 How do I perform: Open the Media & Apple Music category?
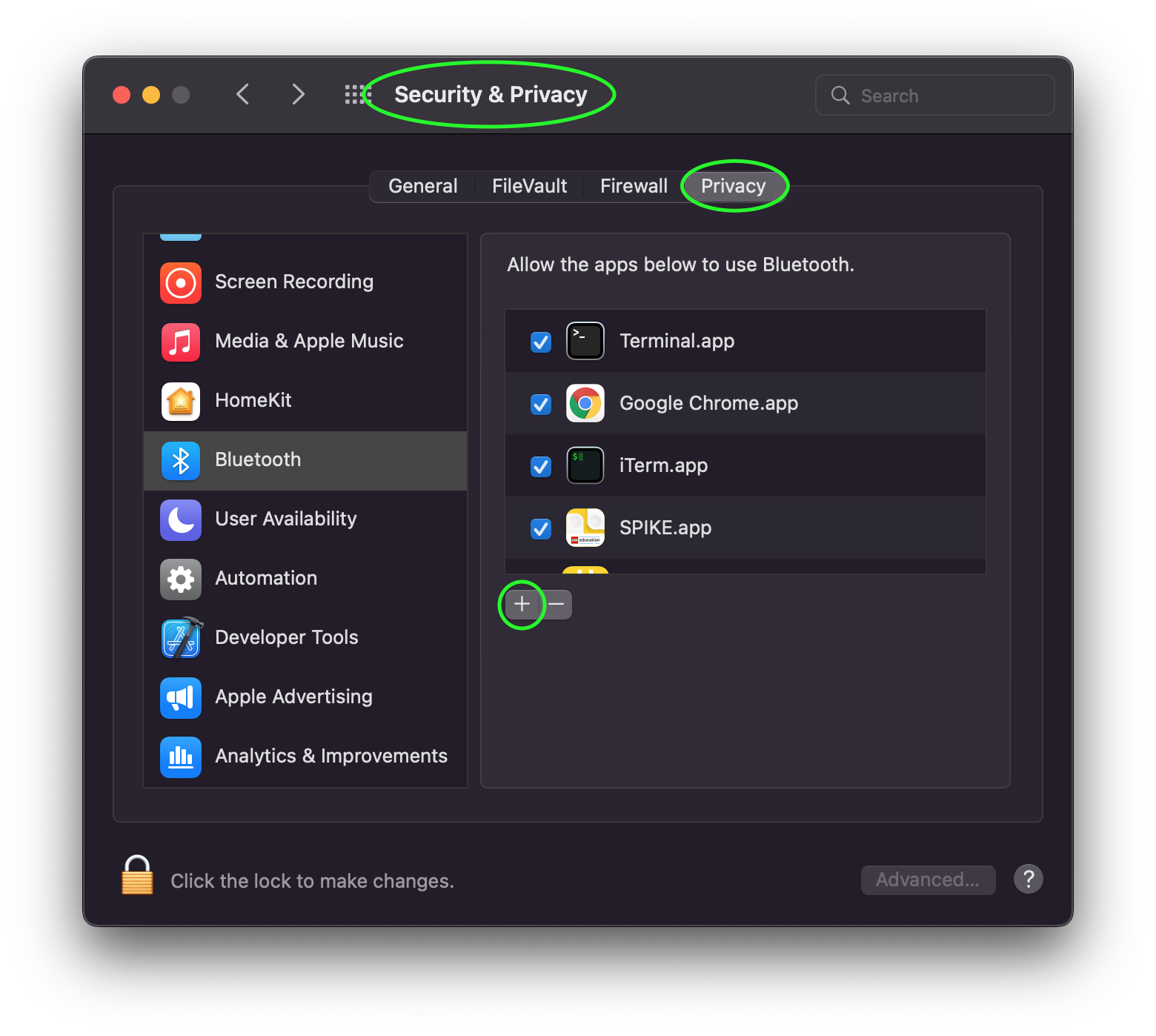click(x=305, y=342)
